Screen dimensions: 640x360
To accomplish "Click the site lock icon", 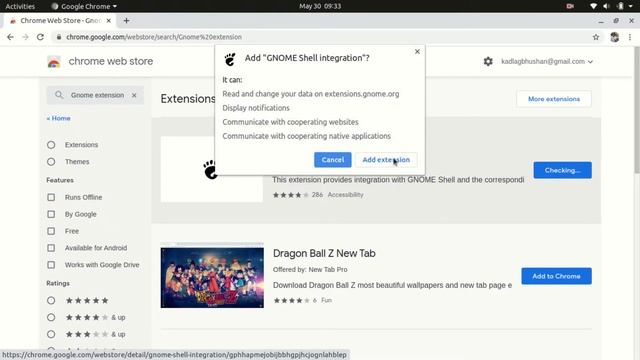I will click(x=59, y=37).
